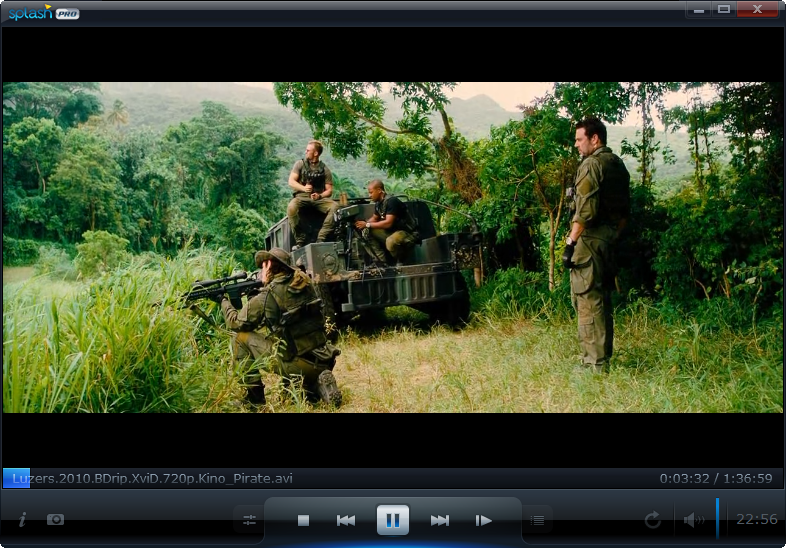Minimize the Splash player window

click(699, 9)
